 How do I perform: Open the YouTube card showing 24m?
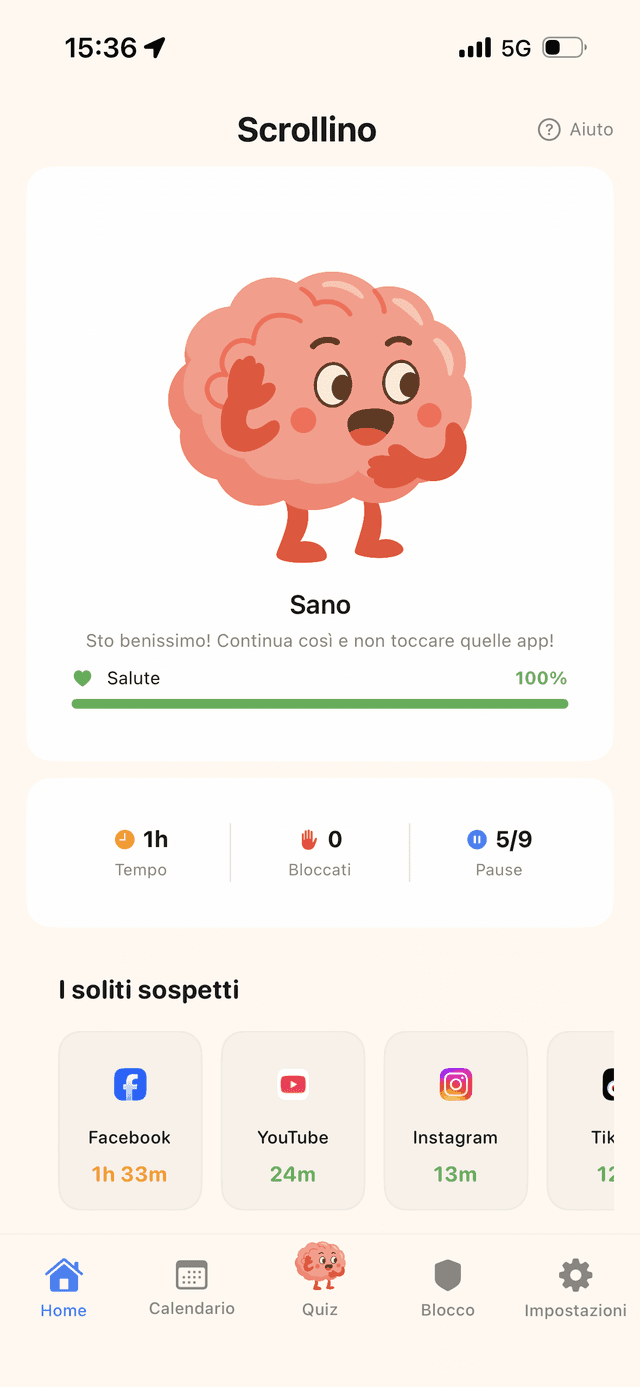[x=293, y=1119]
